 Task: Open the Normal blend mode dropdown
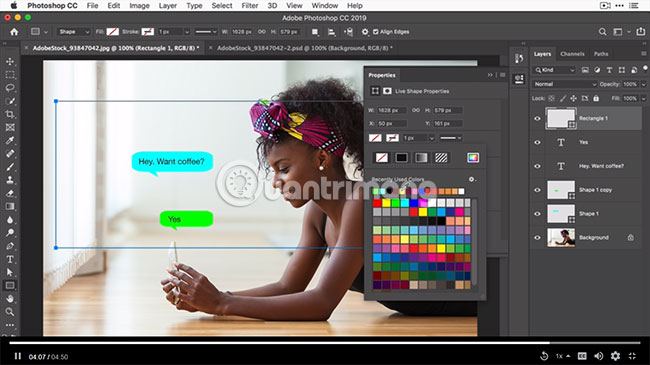tap(565, 84)
